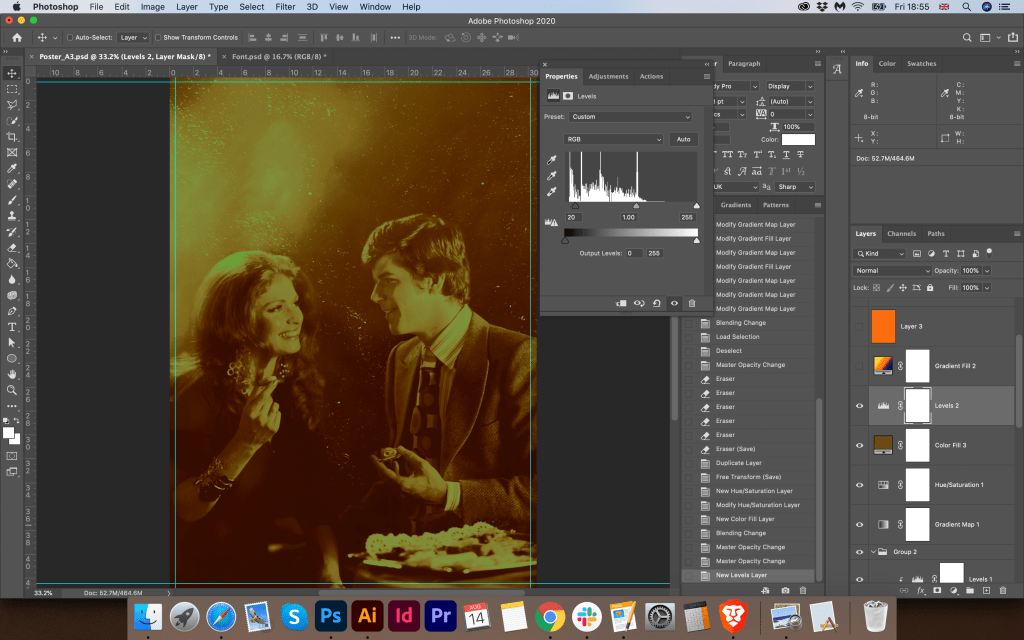The width and height of the screenshot is (1024, 640).
Task: Select the Horizontal Type tool
Action: 12,327
